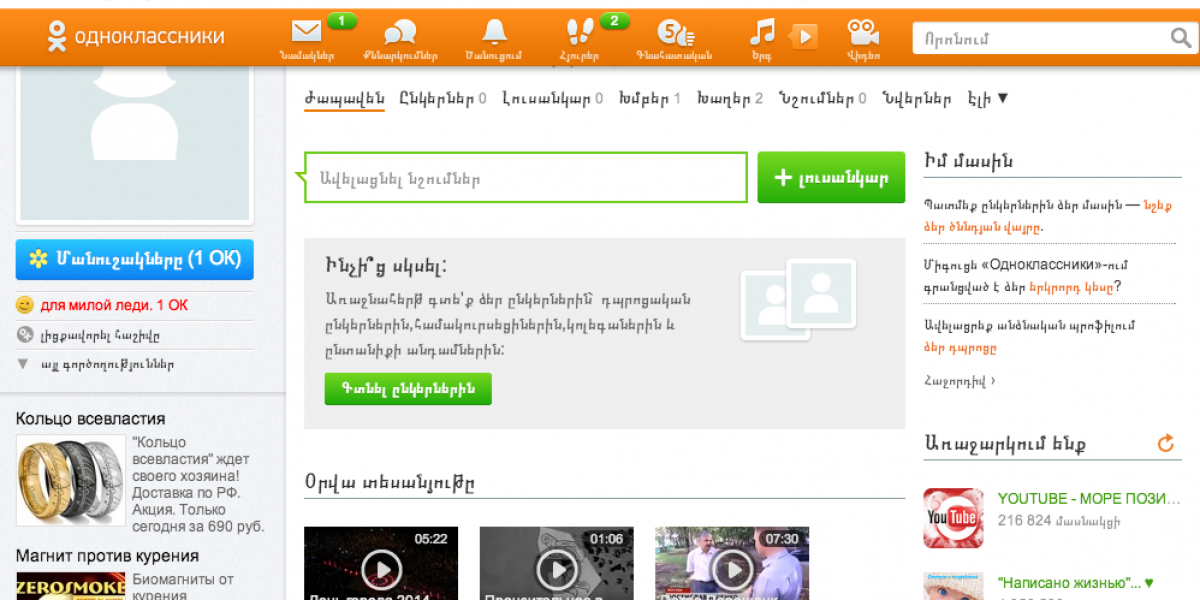
Task: Open Магнит против курения ad title
Action: coord(107,555)
